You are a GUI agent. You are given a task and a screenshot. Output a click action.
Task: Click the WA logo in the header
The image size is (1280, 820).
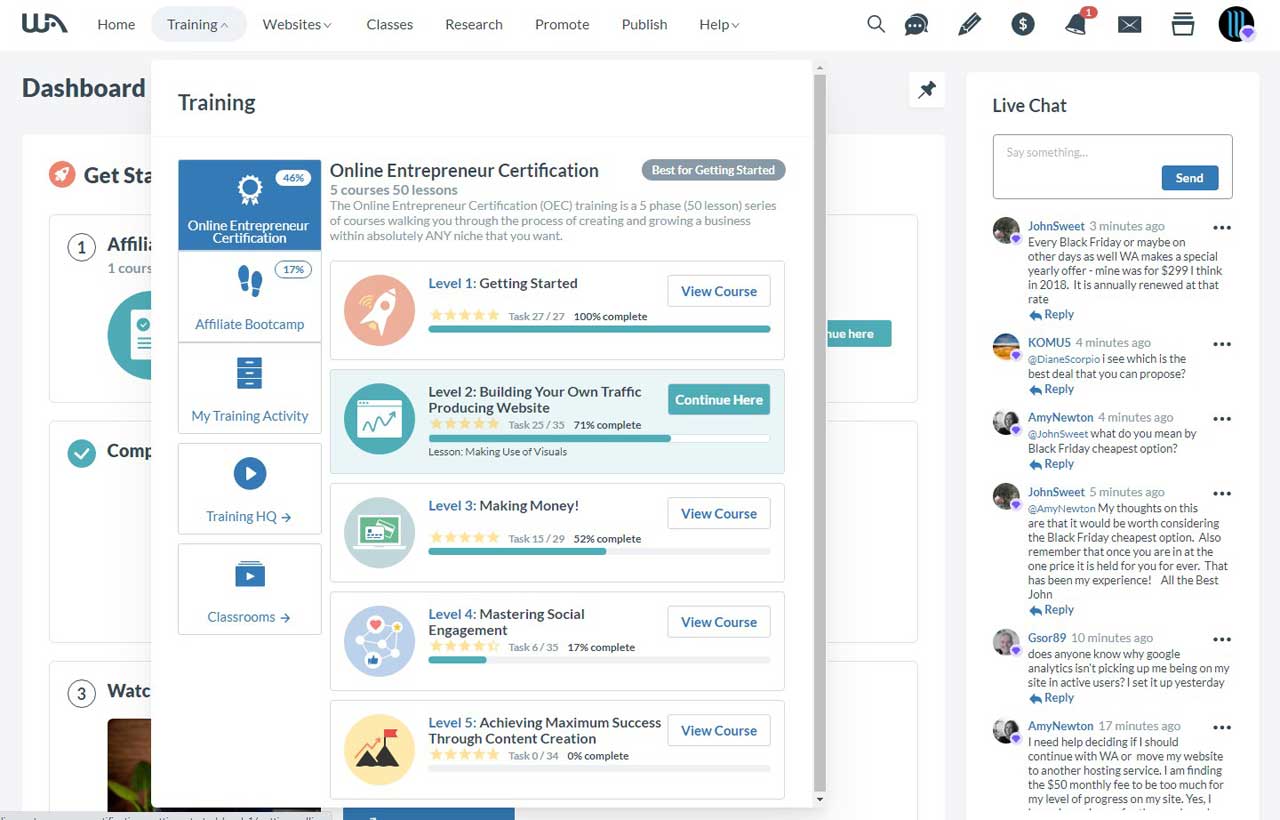point(45,23)
